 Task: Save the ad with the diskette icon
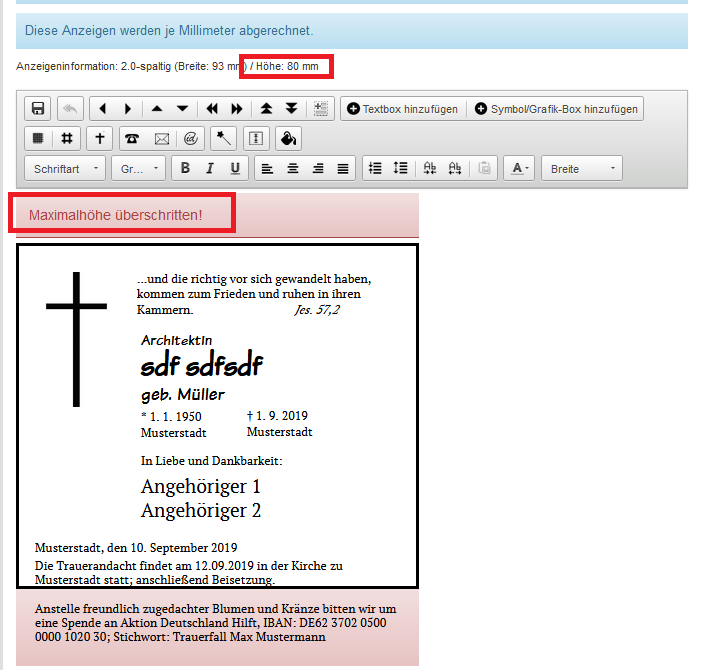coord(38,109)
